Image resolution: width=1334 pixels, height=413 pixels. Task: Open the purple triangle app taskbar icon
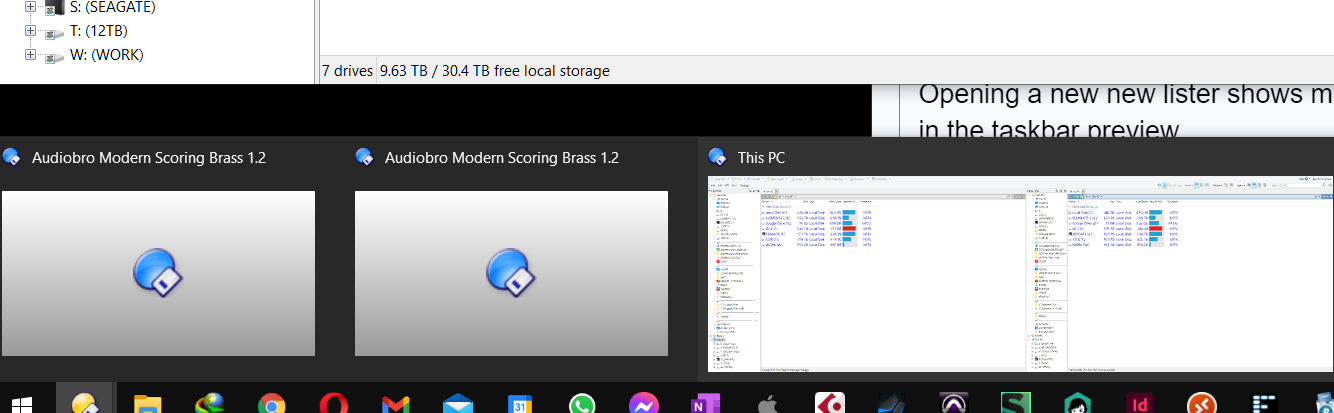coord(954,404)
